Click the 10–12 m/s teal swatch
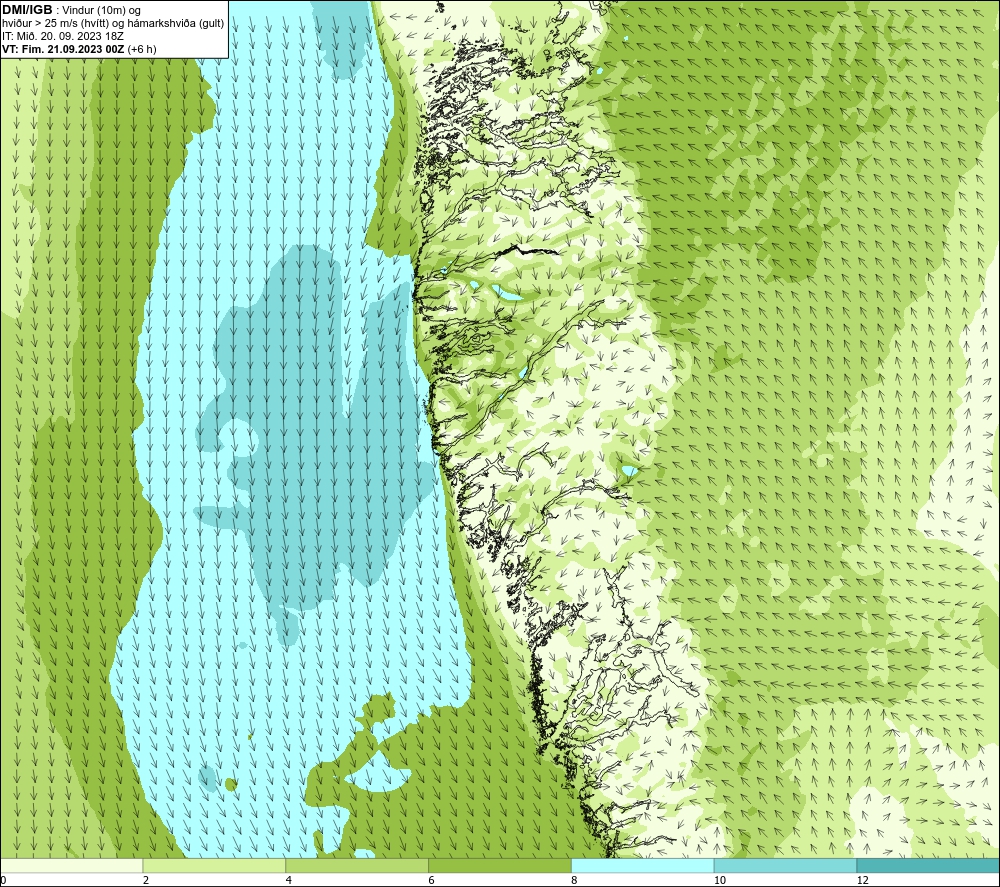 [786, 865]
